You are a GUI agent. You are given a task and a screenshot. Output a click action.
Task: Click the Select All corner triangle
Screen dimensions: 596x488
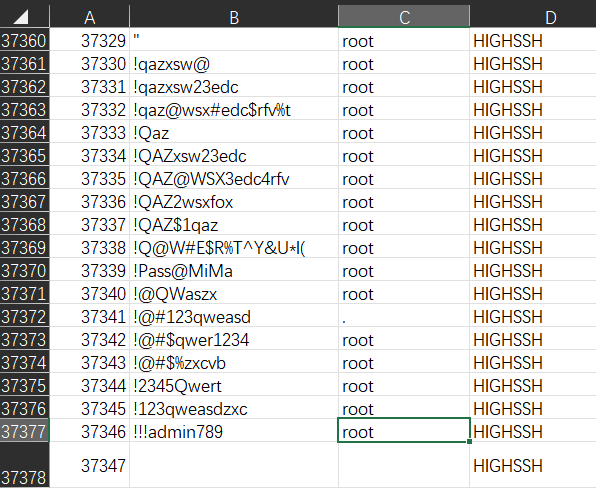[21, 17]
